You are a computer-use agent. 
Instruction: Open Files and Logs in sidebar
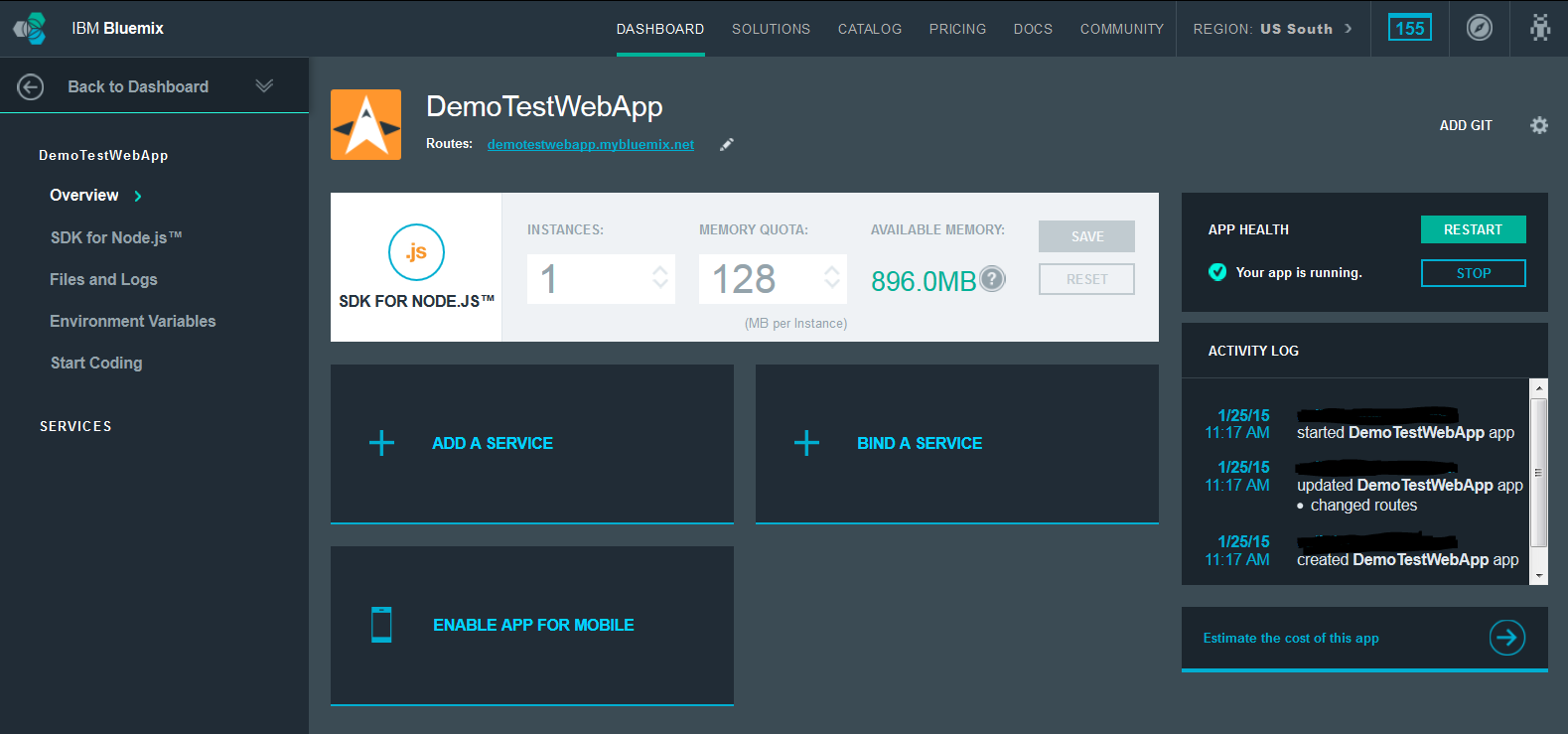tap(103, 279)
